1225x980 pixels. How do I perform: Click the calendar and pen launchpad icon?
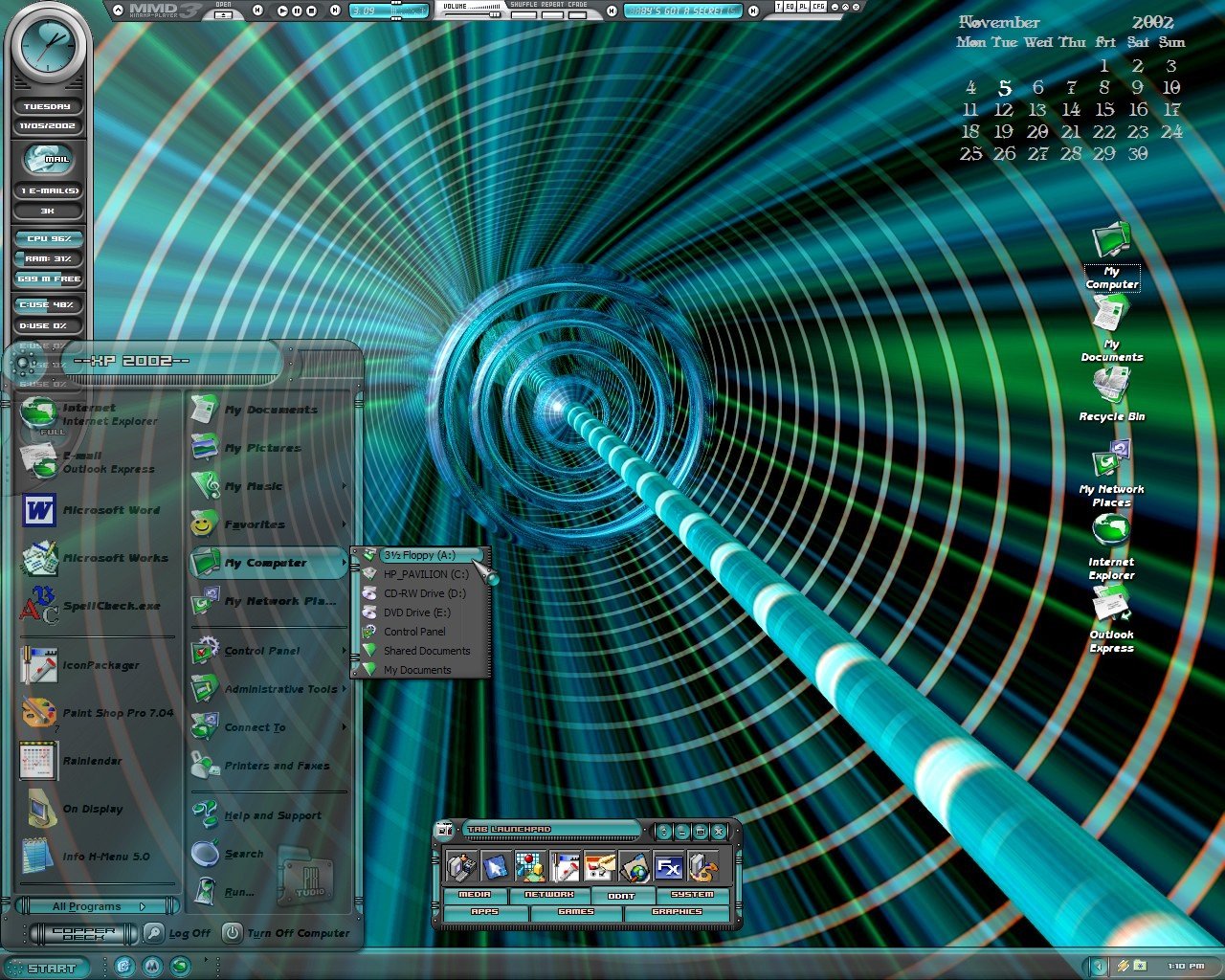(x=599, y=867)
